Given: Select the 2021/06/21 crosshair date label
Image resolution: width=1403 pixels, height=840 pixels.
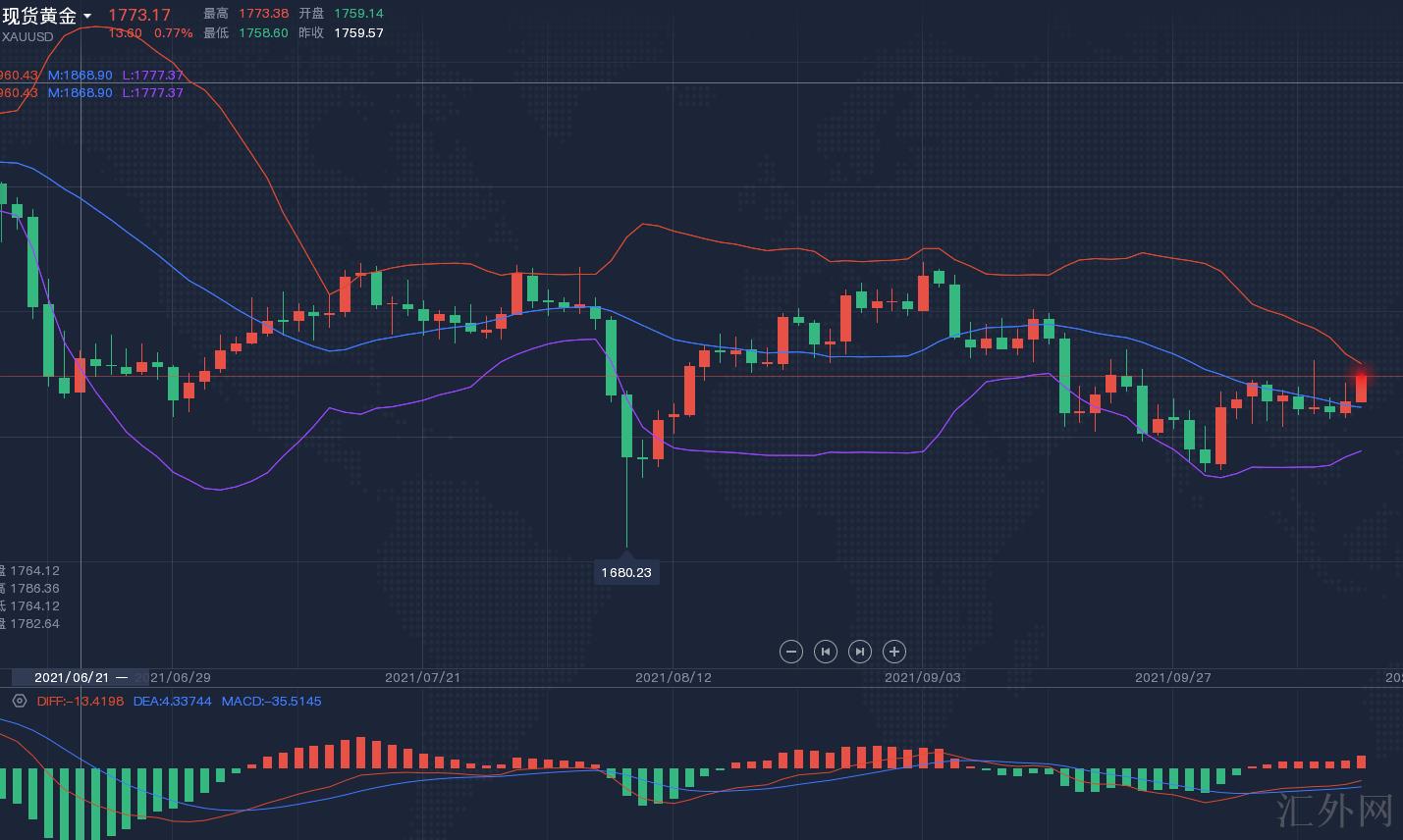Looking at the screenshot, I should pos(72,677).
